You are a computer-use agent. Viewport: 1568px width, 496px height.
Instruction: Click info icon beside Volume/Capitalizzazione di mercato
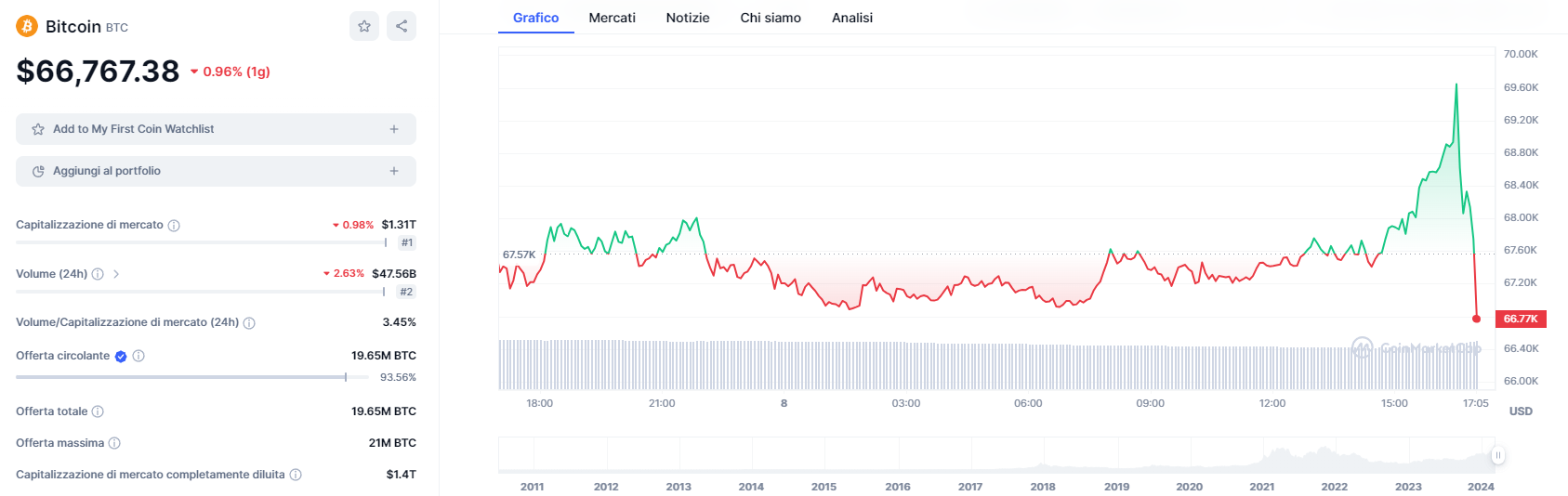(249, 323)
